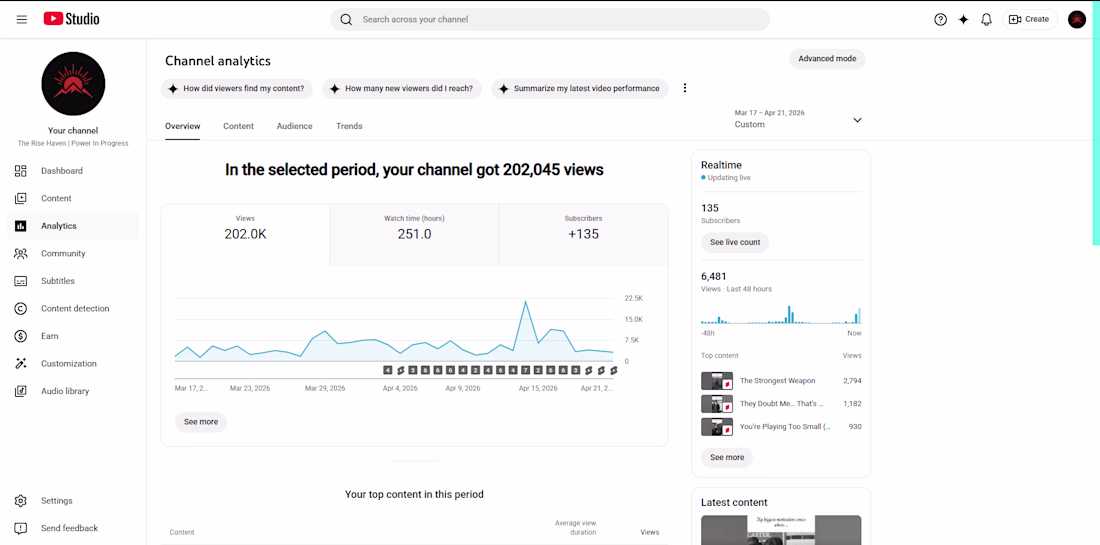Image resolution: width=1100 pixels, height=545 pixels.
Task: Open Customization in the sidebar
Action: click(x=73, y=363)
